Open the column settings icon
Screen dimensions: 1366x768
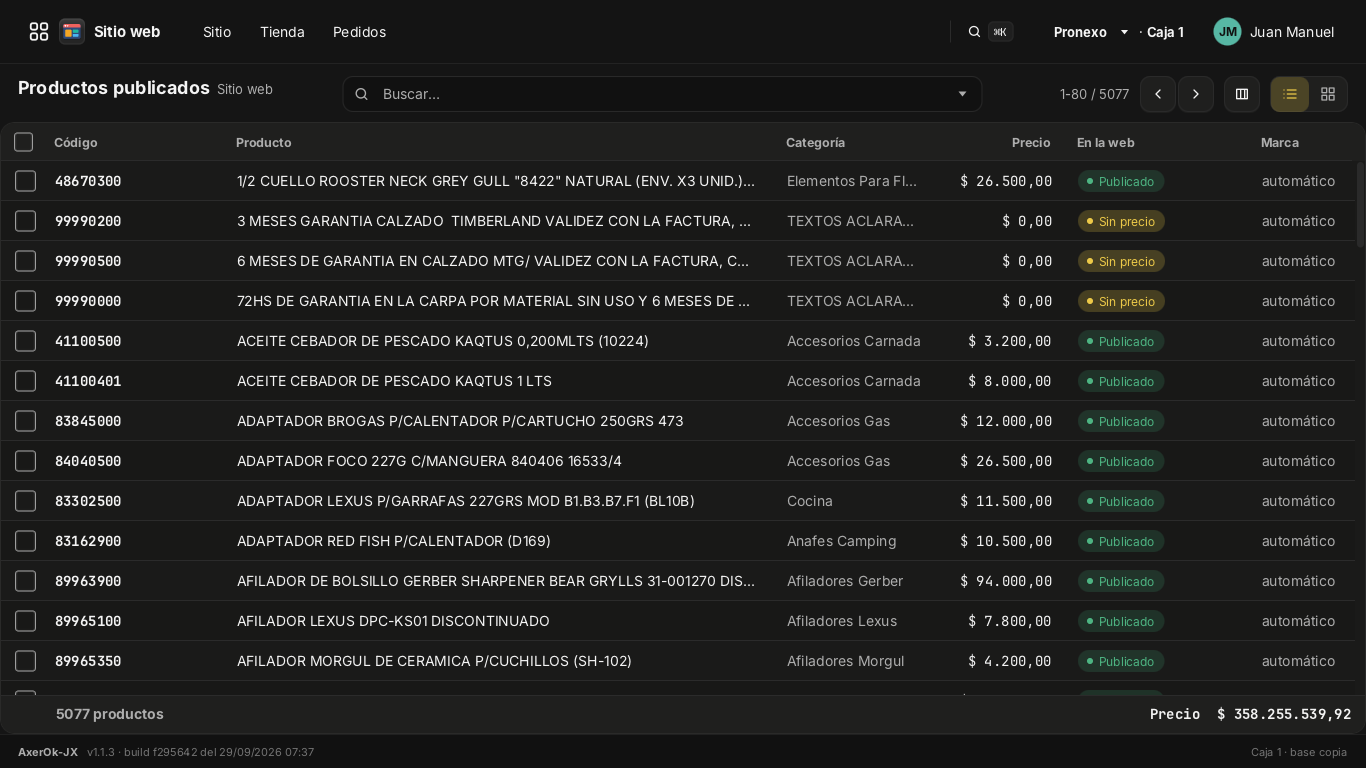pyautogui.click(x=1242, y=94)
